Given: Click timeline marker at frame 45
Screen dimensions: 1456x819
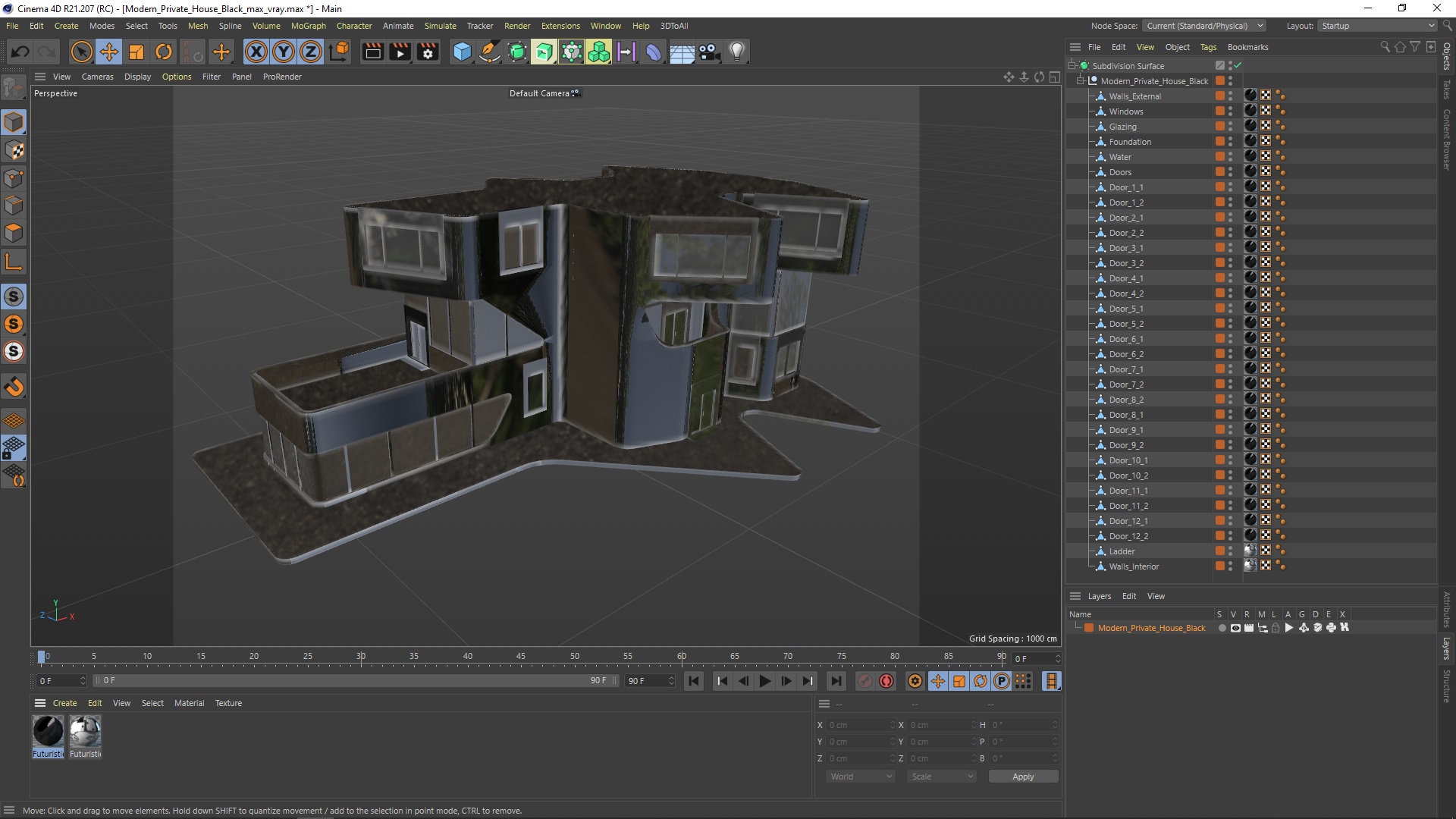Looking at the screenshot, I should point(520,657).
